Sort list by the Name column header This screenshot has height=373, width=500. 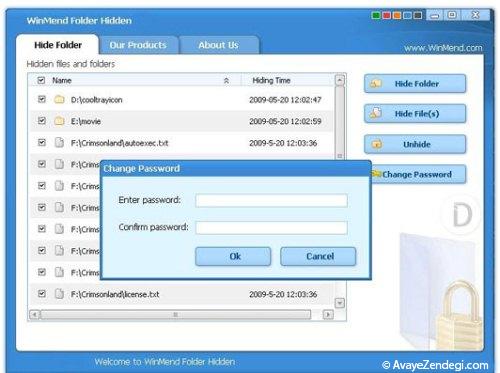point(62,80)
